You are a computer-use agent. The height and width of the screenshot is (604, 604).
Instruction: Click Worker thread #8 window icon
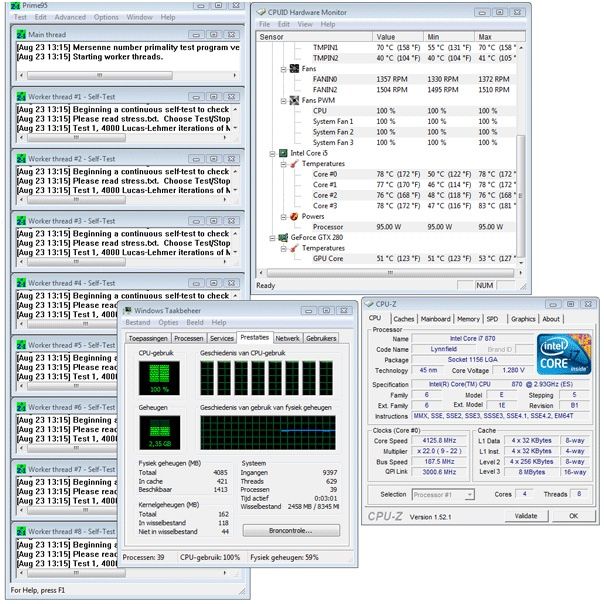pyautogui.click(x=21, y=532)
